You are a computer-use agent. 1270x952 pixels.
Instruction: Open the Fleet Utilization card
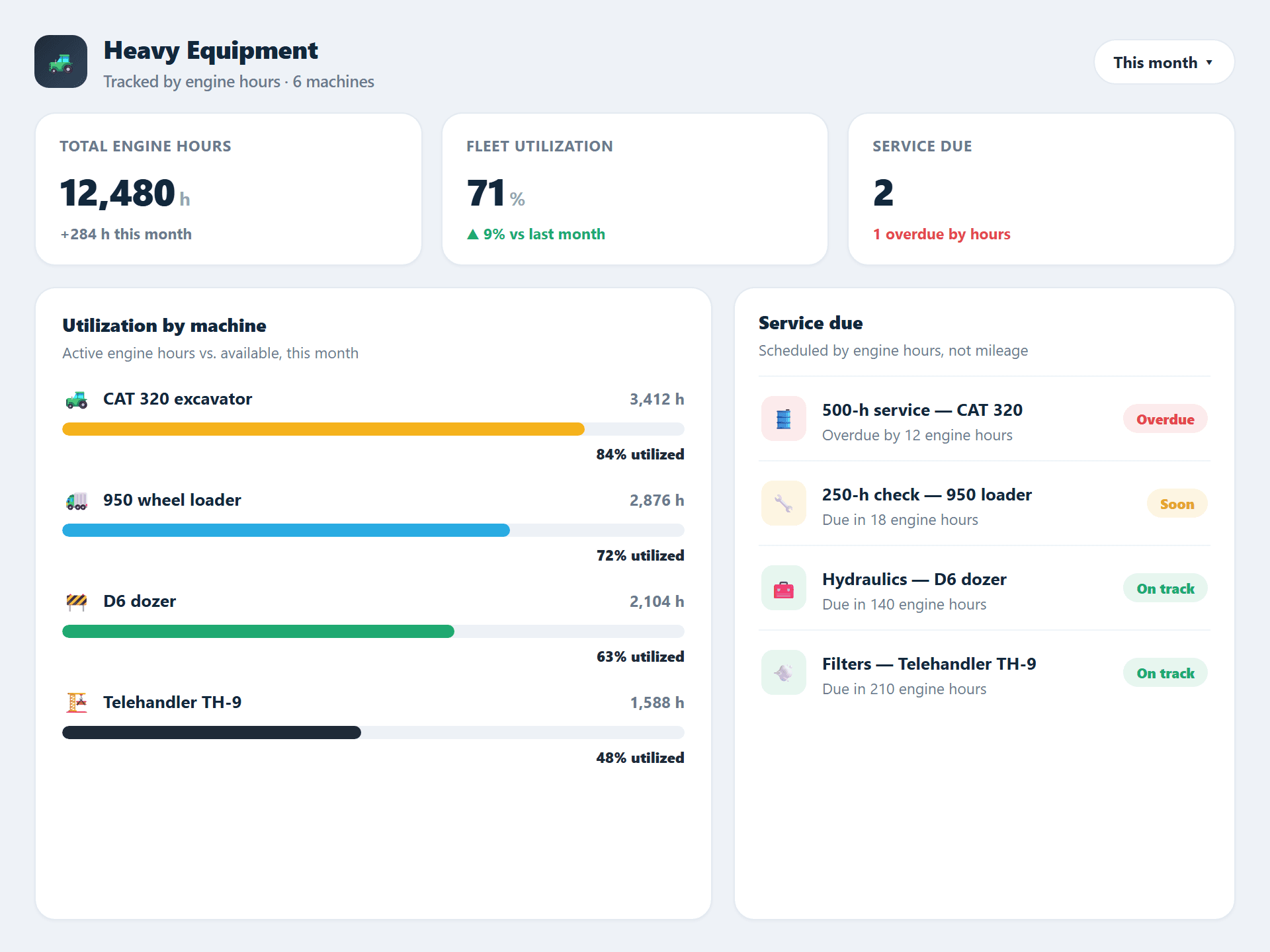634,189
